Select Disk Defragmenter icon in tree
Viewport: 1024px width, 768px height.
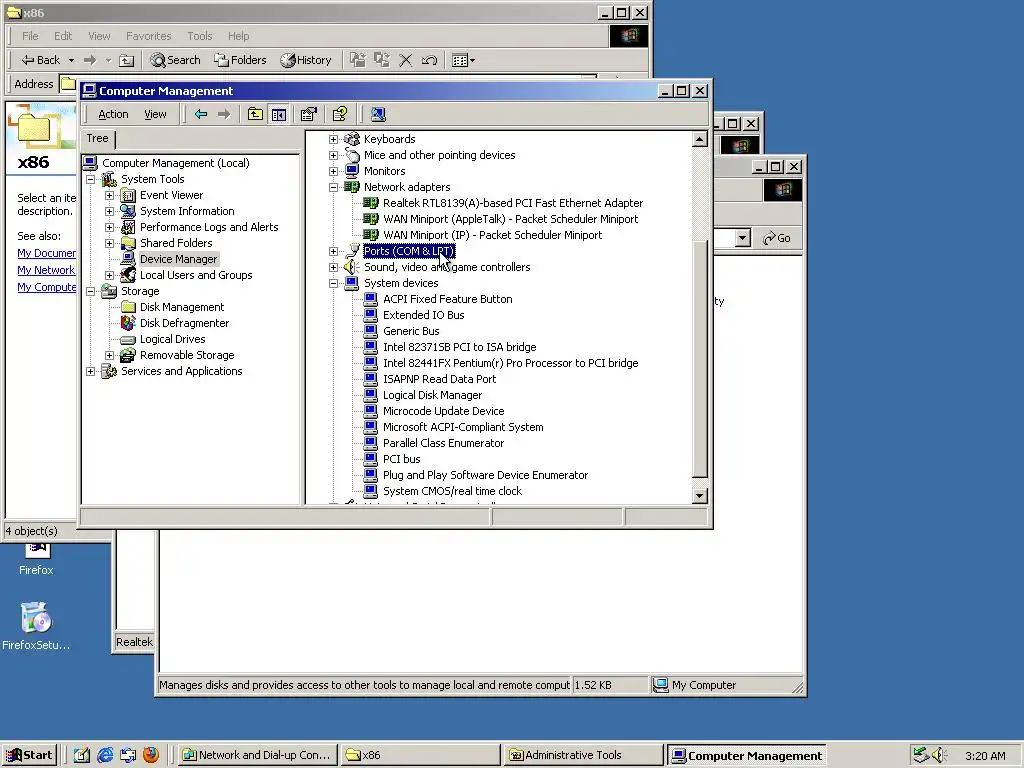tap(129, 323)
